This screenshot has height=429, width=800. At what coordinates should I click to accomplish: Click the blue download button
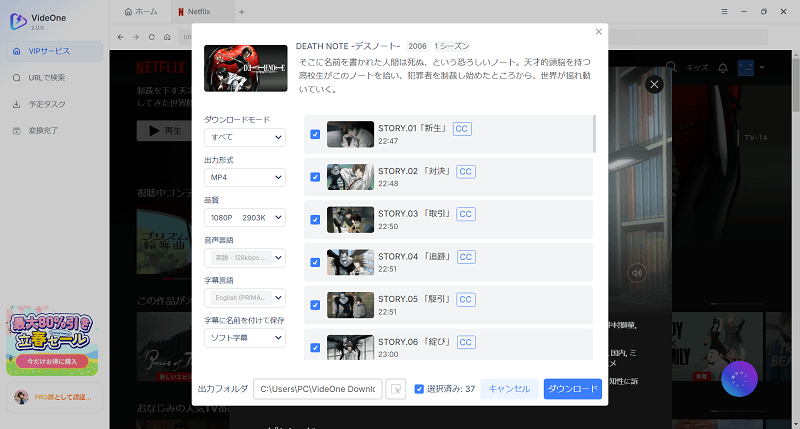pos(572,389)
